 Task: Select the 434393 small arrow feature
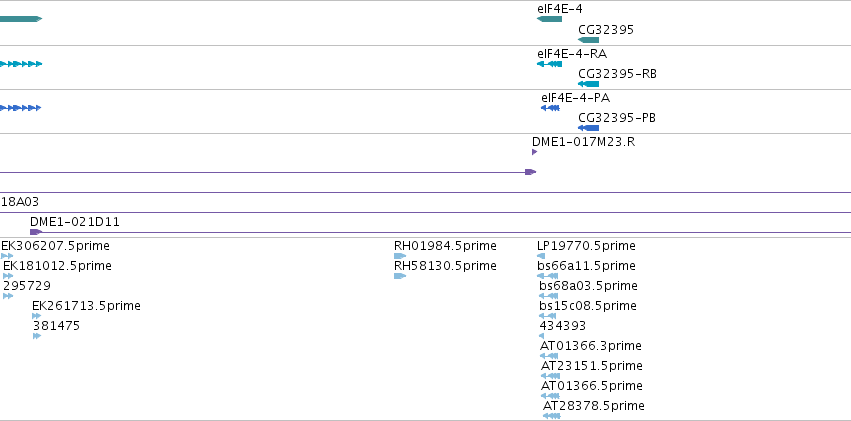tap(542, 336)
